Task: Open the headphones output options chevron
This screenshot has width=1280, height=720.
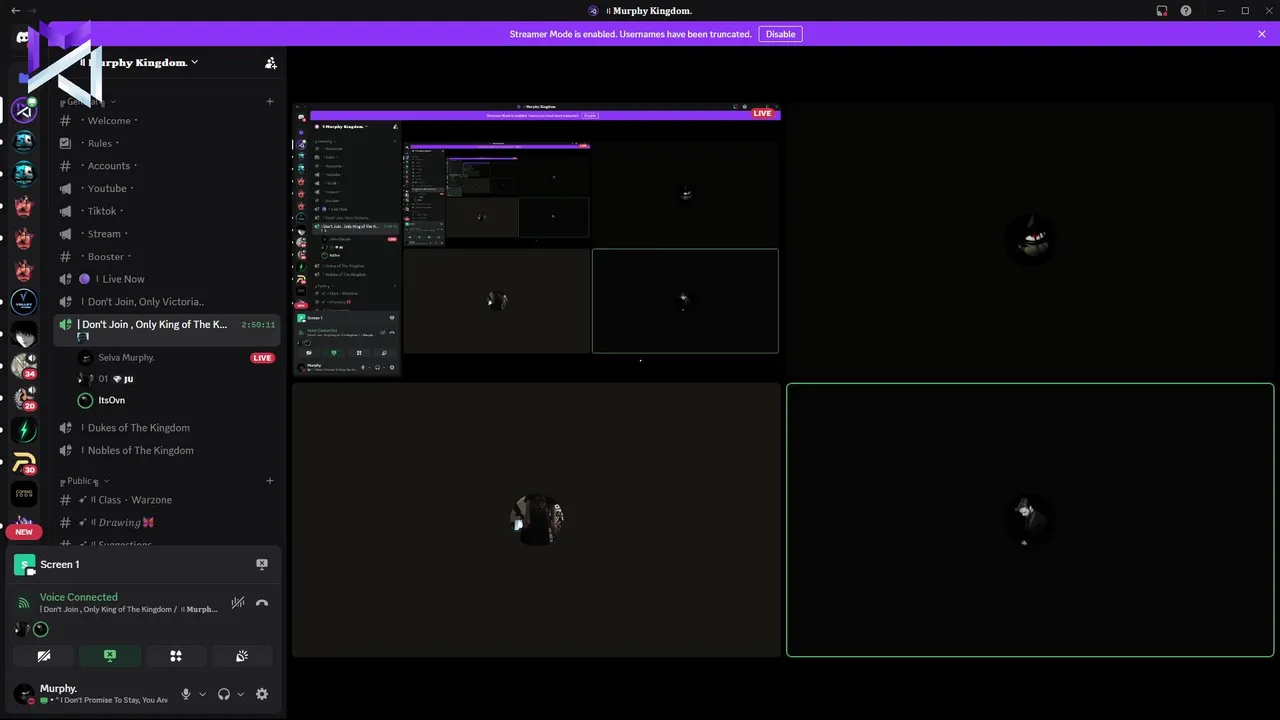Action: coord(240,694)
